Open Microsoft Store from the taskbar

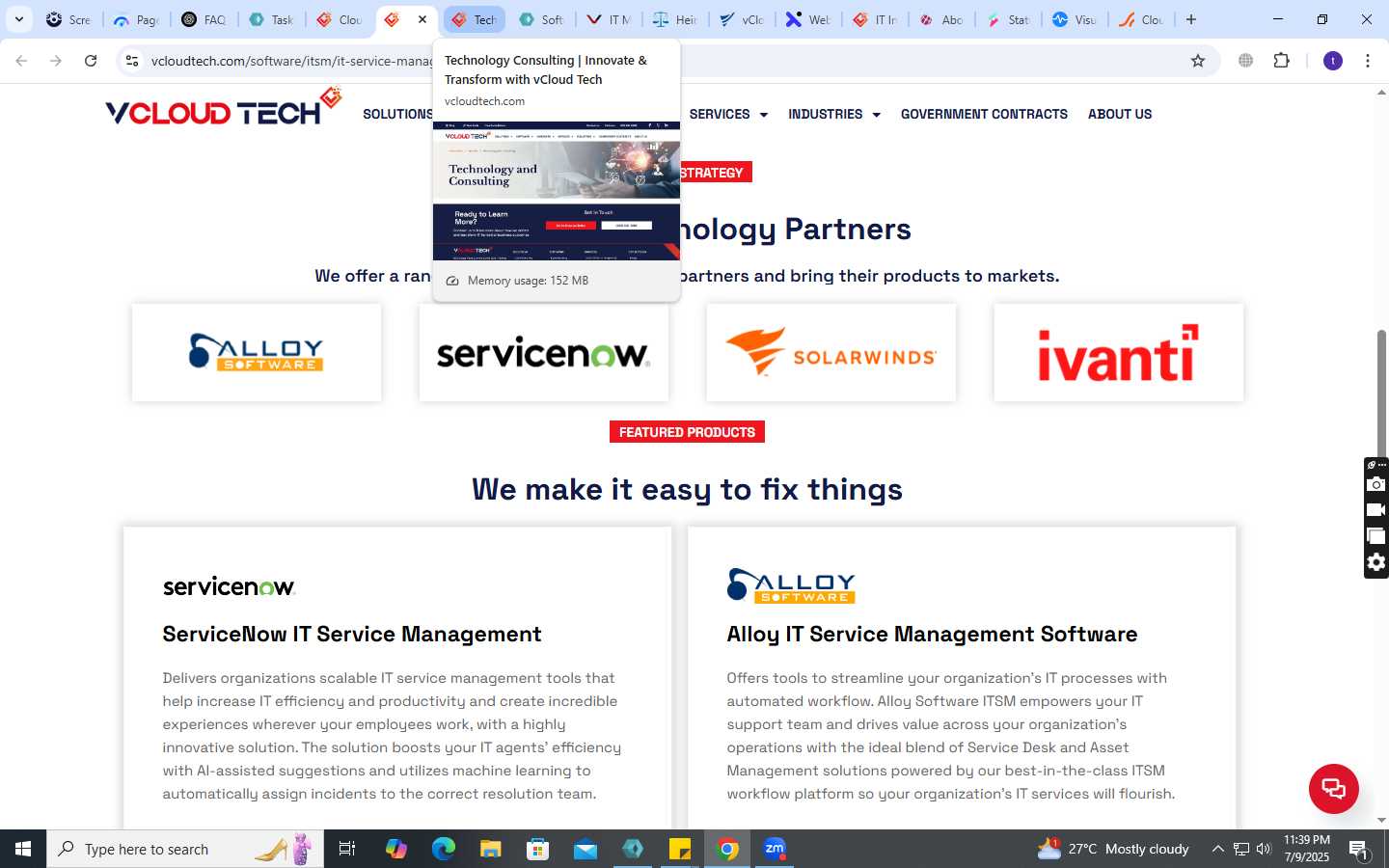[x=538, y=849]
